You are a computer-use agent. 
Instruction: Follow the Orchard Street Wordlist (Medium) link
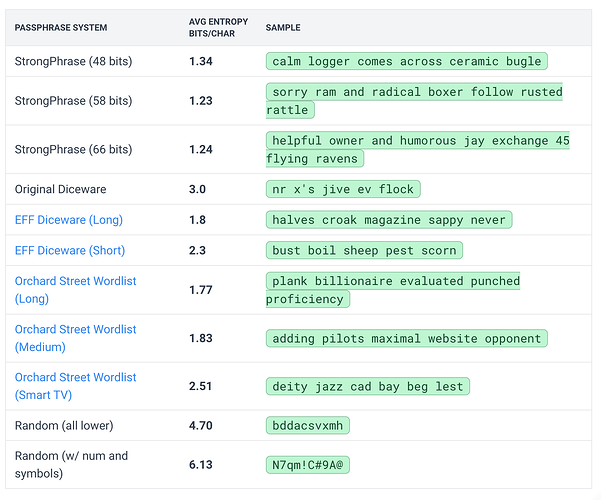pos(76,339)
